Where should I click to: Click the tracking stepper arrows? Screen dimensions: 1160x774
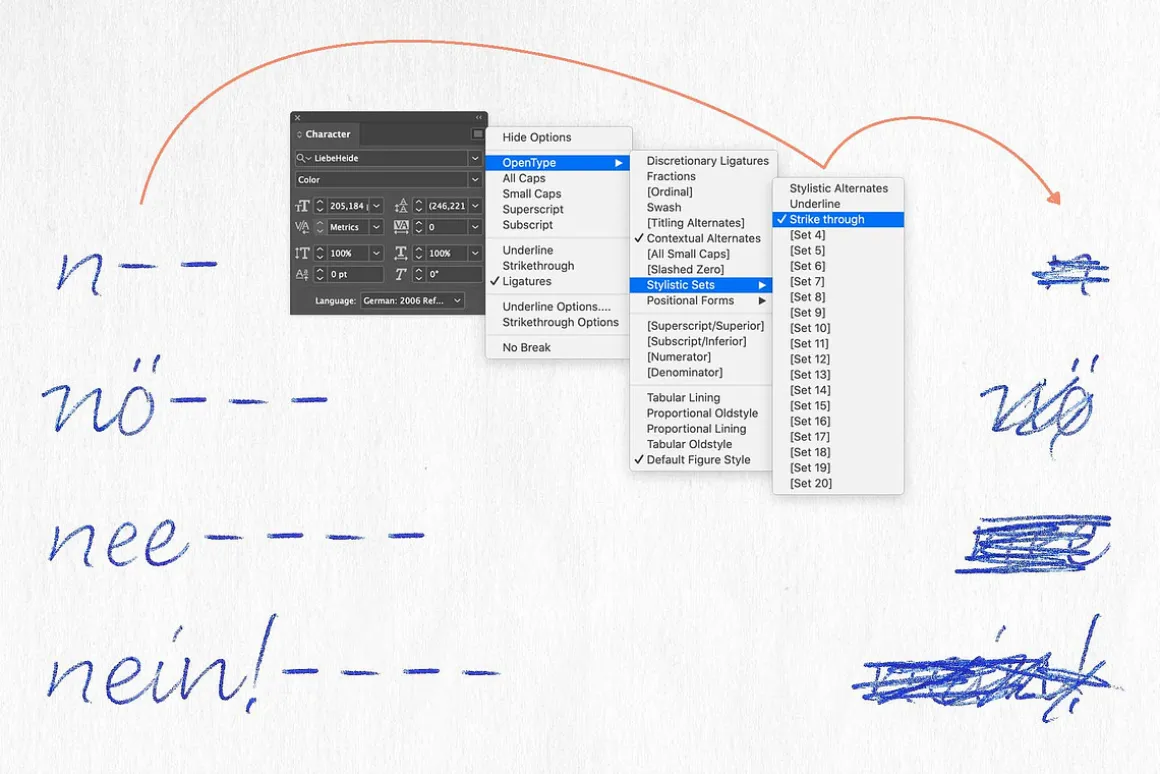[419, 226]
